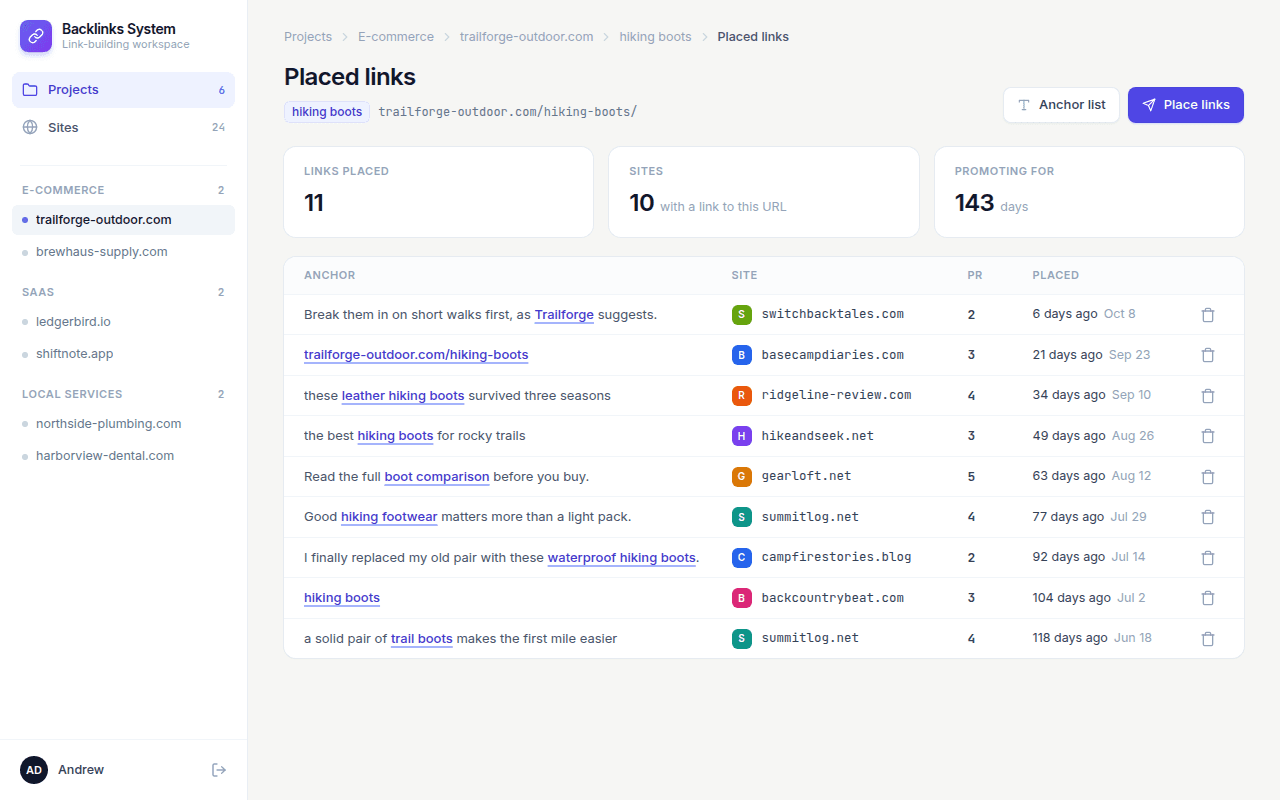The width and height of the screenshot is (1280, 800).
Task: Click the logout icon next to Andrew
Action: click(219, 770)
